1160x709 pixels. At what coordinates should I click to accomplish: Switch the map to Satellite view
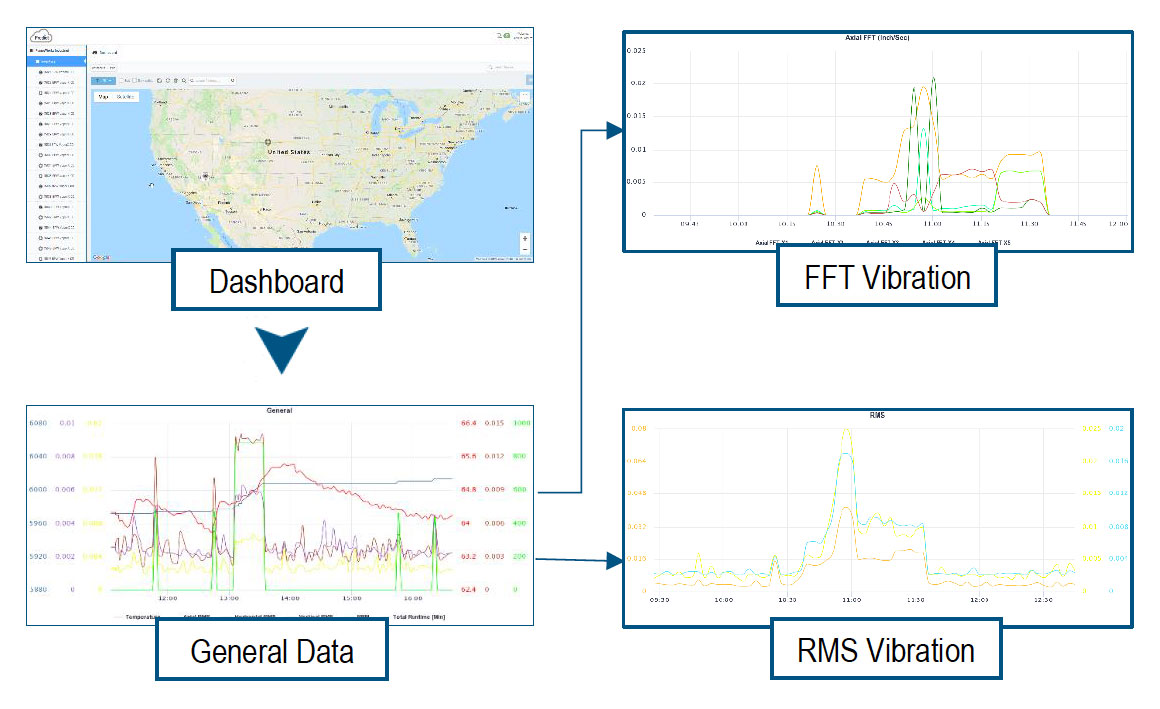tap(125, 96)
